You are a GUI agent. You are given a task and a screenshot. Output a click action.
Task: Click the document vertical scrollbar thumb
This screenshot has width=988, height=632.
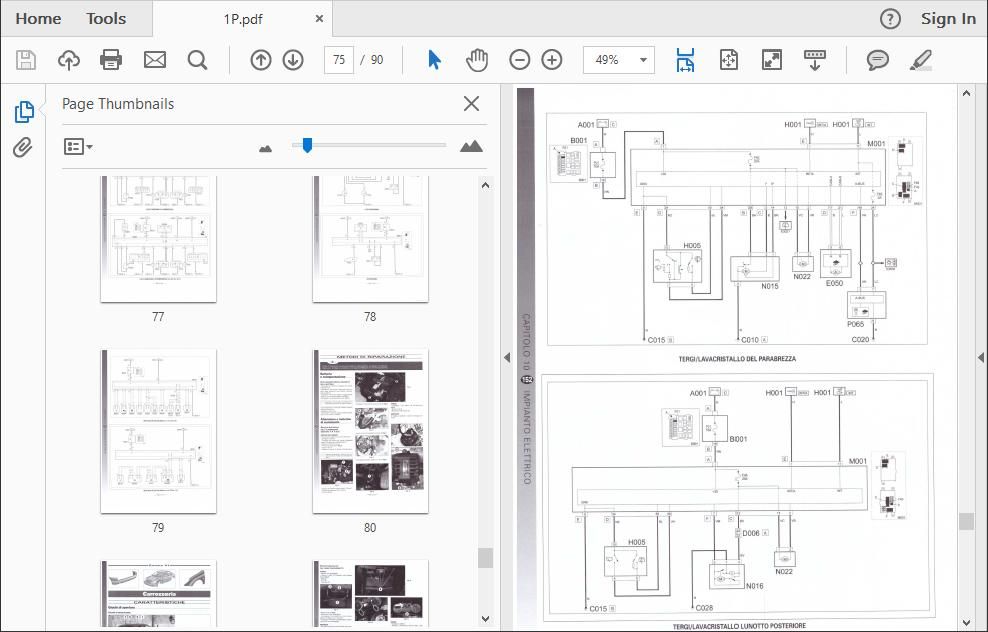coord(967,521)
